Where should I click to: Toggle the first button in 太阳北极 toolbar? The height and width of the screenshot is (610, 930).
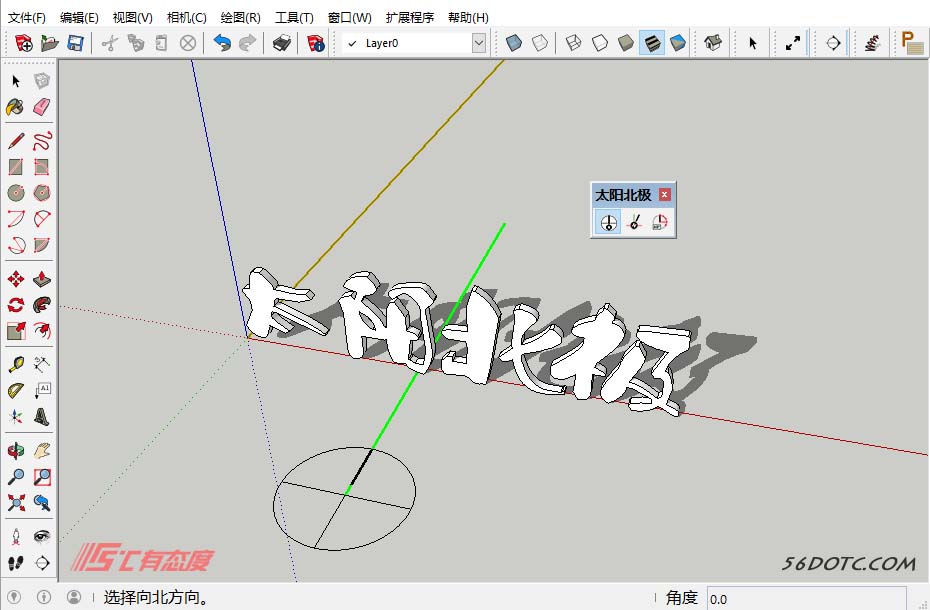tap(607, 222)
